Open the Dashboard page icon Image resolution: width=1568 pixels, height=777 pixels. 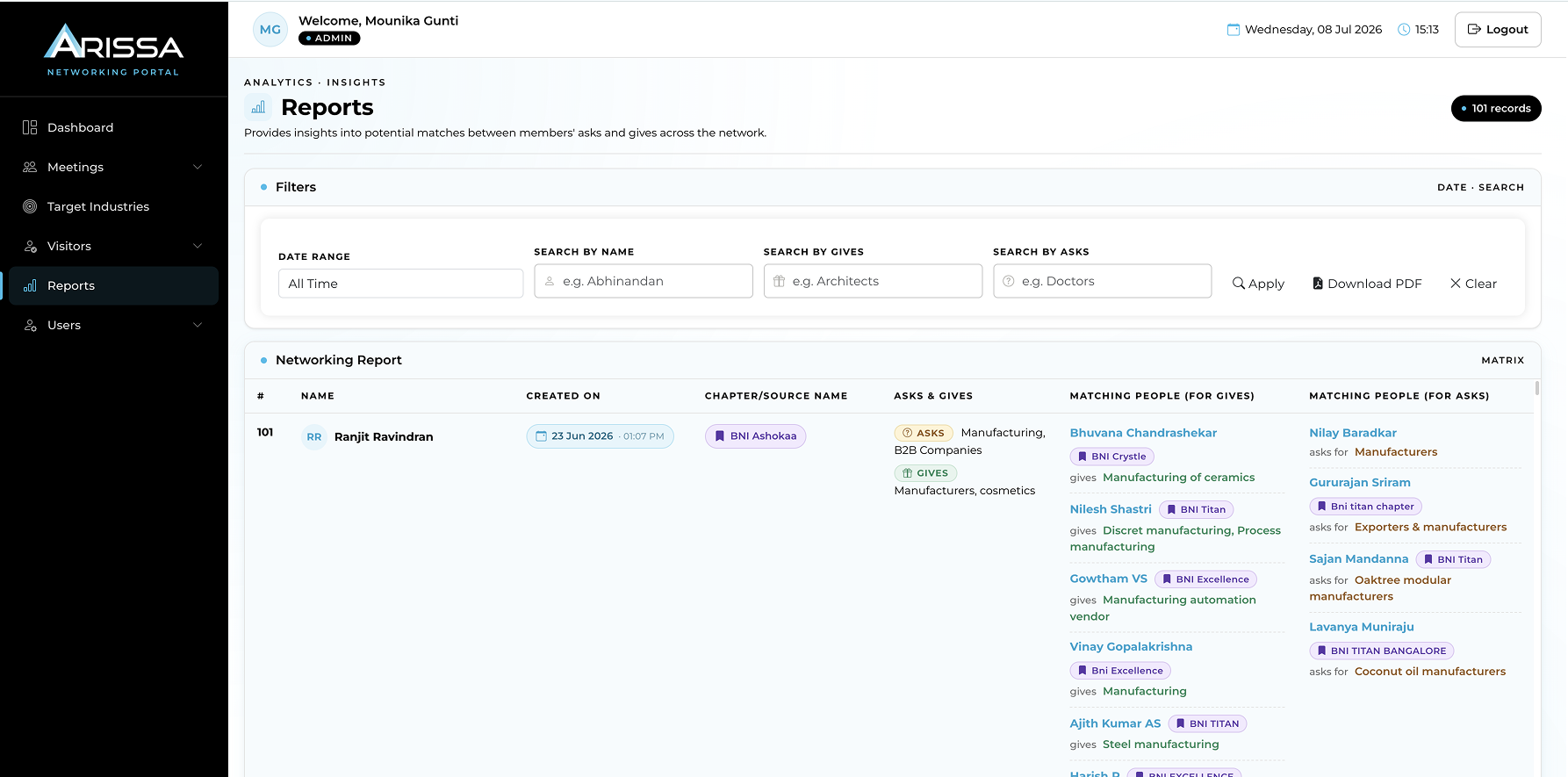[30, 127]
